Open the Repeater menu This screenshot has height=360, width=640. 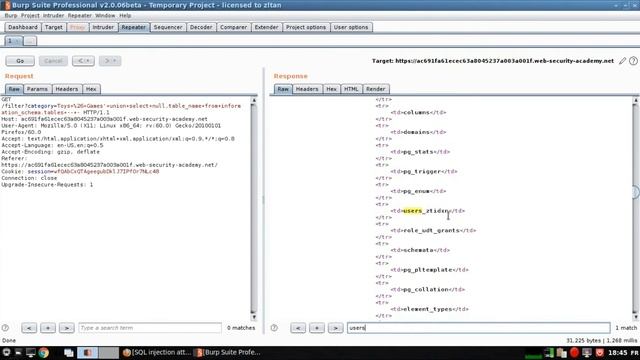[x=80, y=16]
